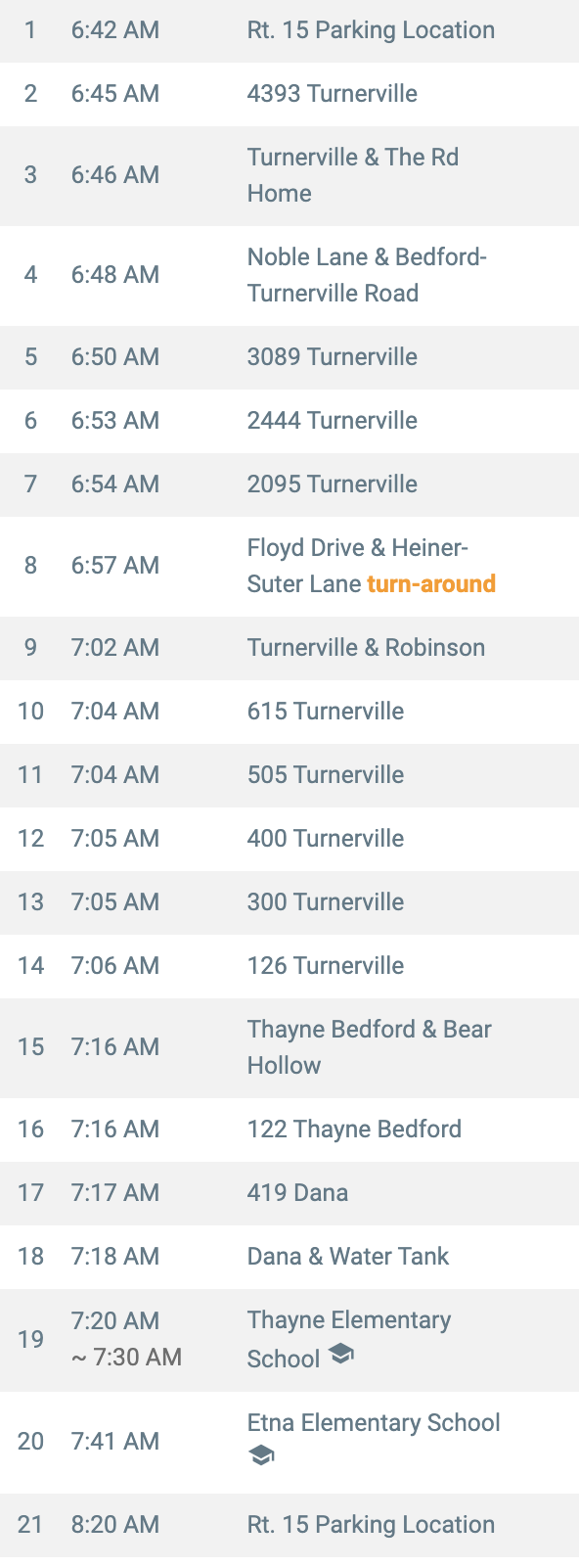Open Turnerville & The Rd Home stop
This screenshot has width=579, height=1568.
click(289, 177)
